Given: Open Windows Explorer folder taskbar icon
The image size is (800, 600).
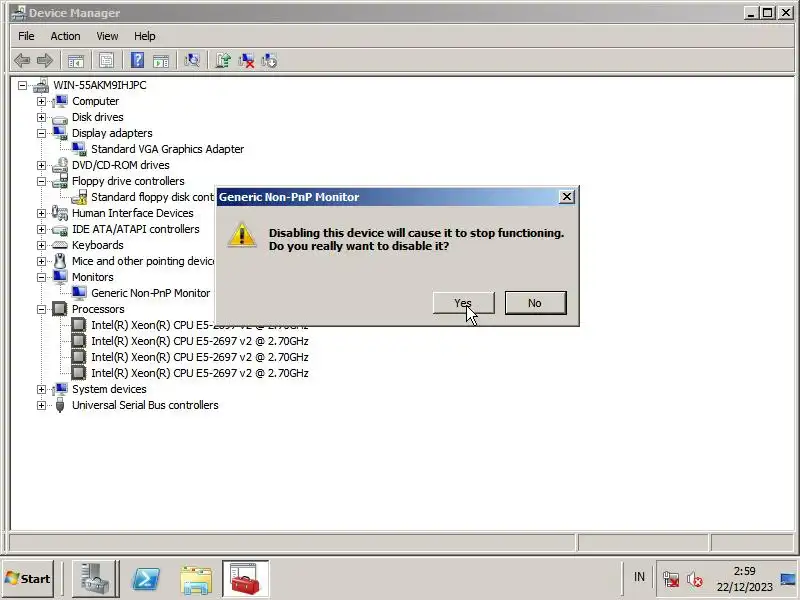Looking at the screenshot, I should (196, 579).
